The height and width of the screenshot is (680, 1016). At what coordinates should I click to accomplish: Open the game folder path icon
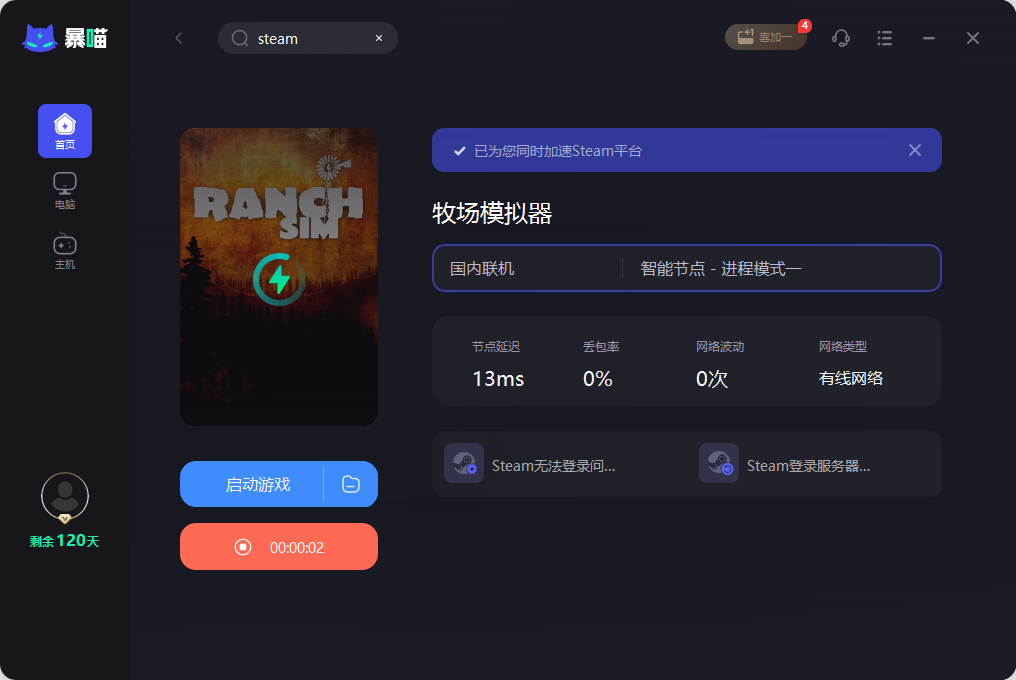pyautogui.click(x=351, y=484)
